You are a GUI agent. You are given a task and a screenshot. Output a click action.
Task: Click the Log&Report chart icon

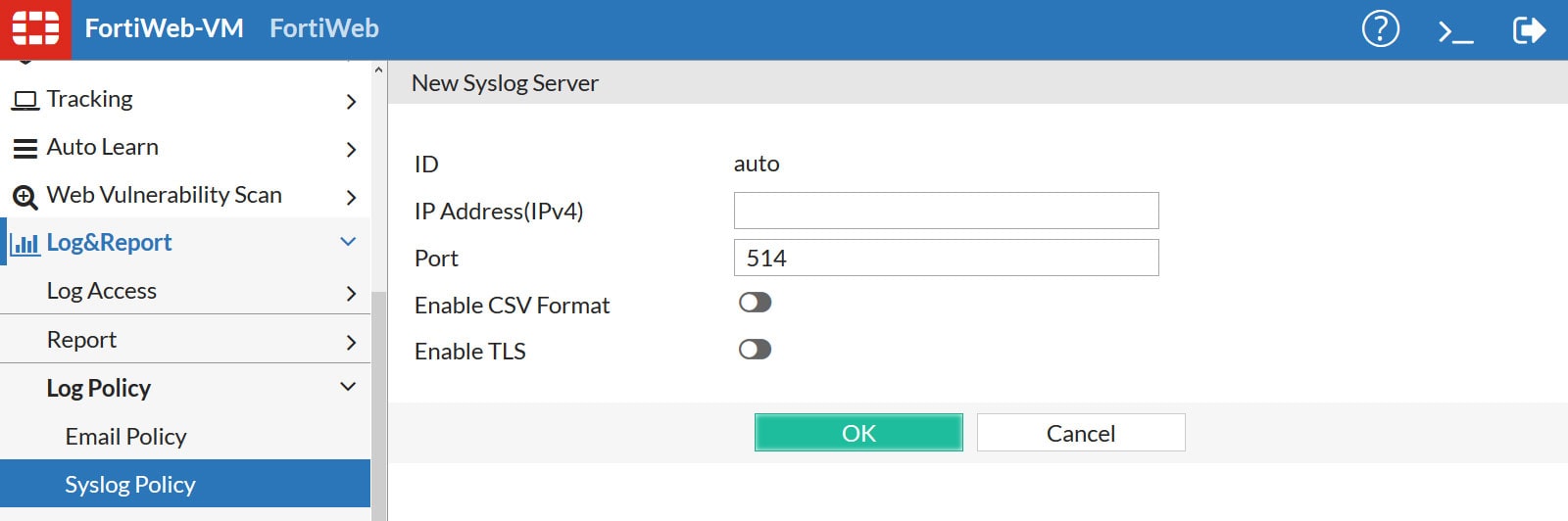(25, 243)
